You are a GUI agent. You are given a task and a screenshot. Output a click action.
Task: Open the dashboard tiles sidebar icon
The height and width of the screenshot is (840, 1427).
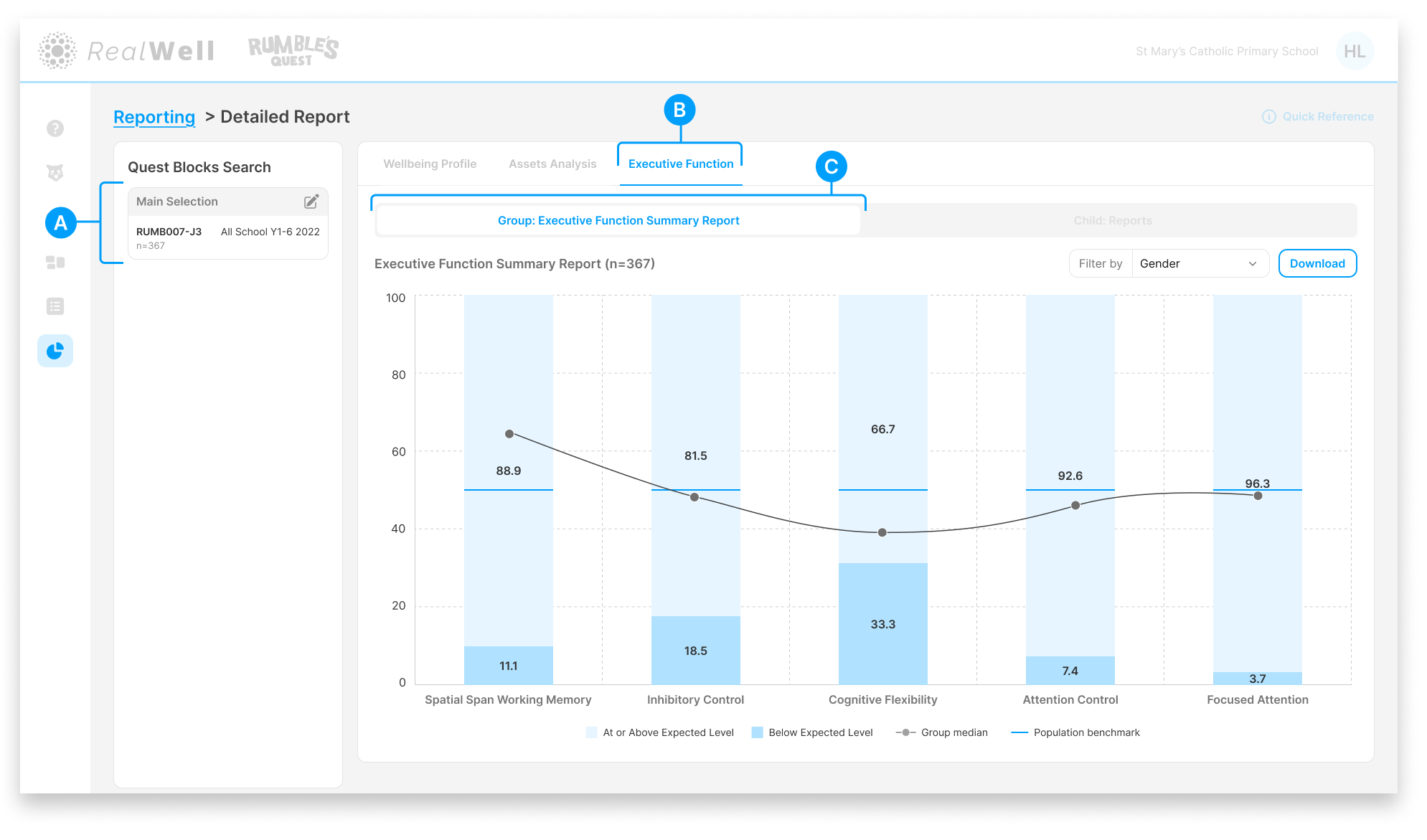coord(55,263)
